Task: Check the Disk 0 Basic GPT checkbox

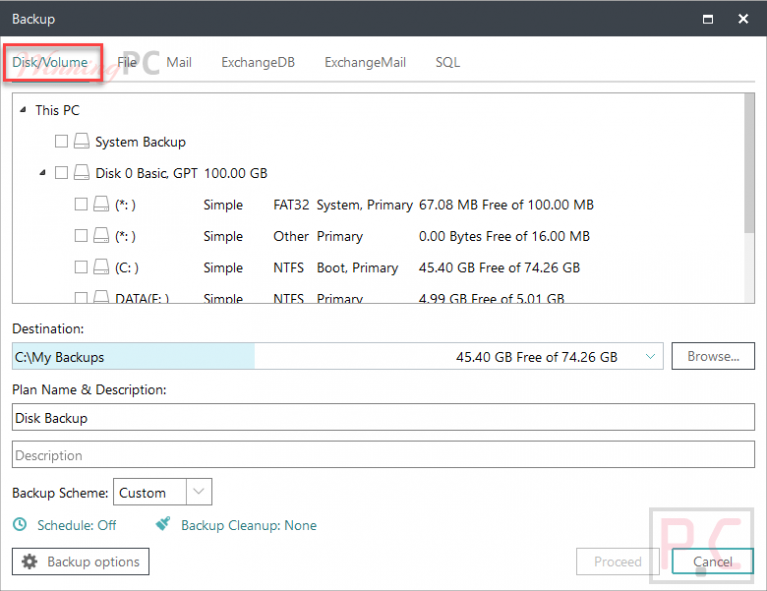Action: (61, 173)
